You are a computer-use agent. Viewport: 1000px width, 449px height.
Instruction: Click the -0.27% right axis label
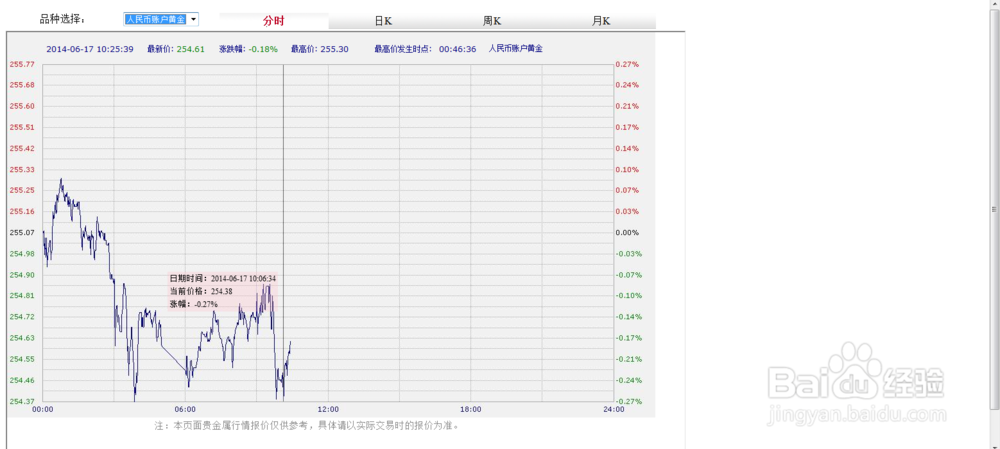(x=627, y=401)
